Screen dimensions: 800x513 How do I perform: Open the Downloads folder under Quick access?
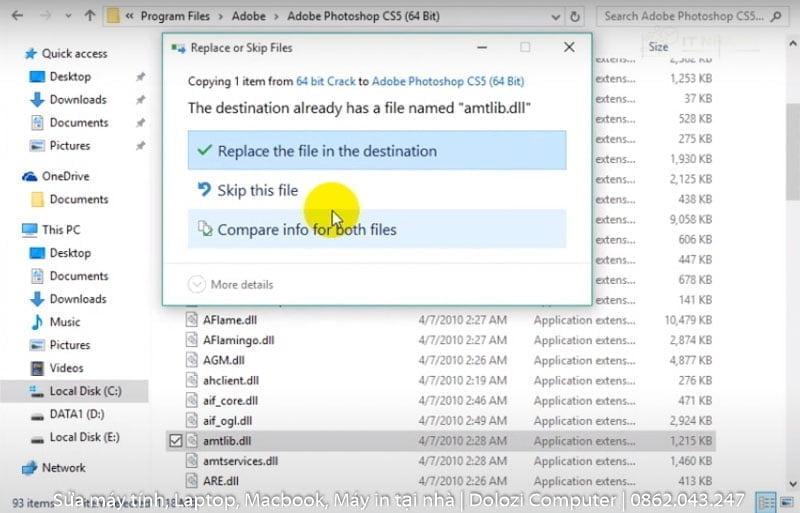(x=77, y=99)
